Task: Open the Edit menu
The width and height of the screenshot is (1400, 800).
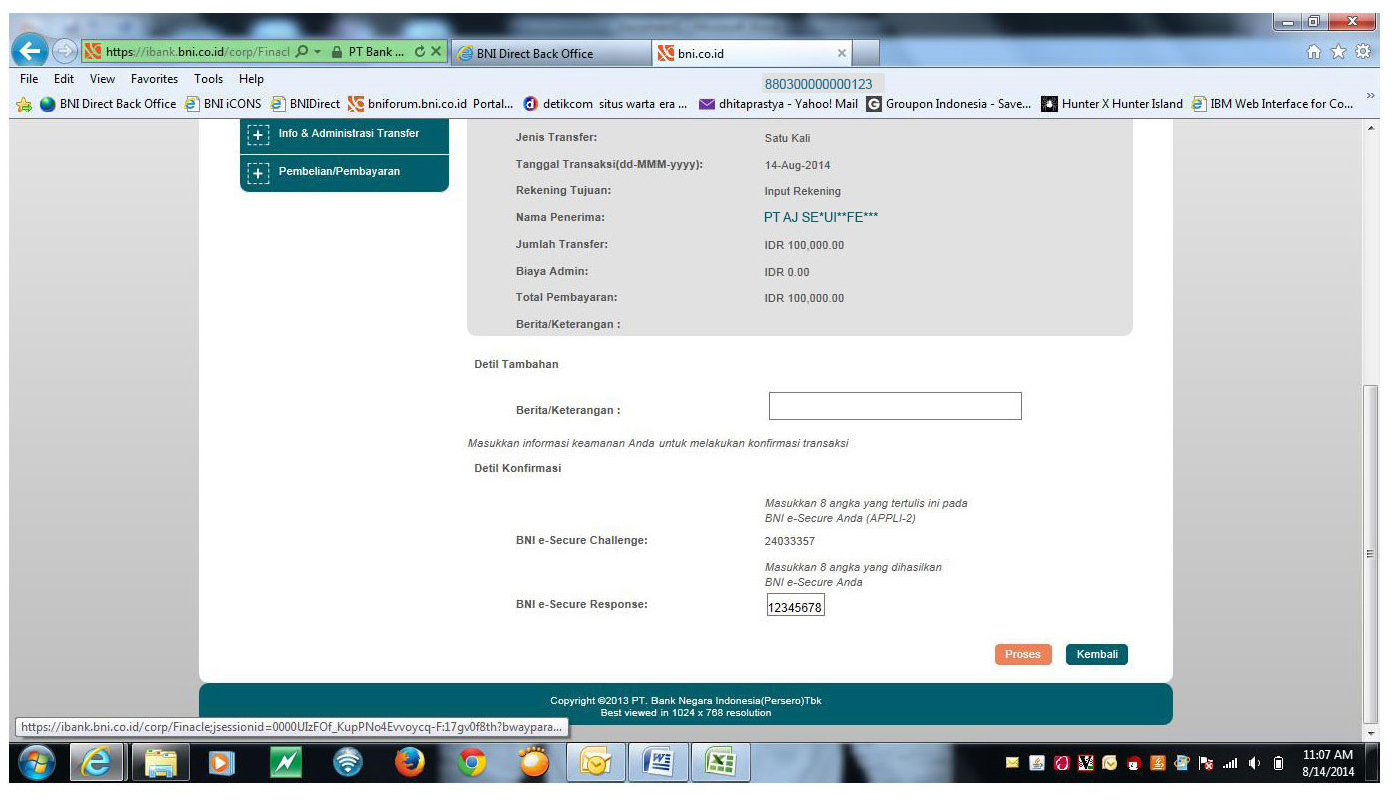Action: [64, 79]
